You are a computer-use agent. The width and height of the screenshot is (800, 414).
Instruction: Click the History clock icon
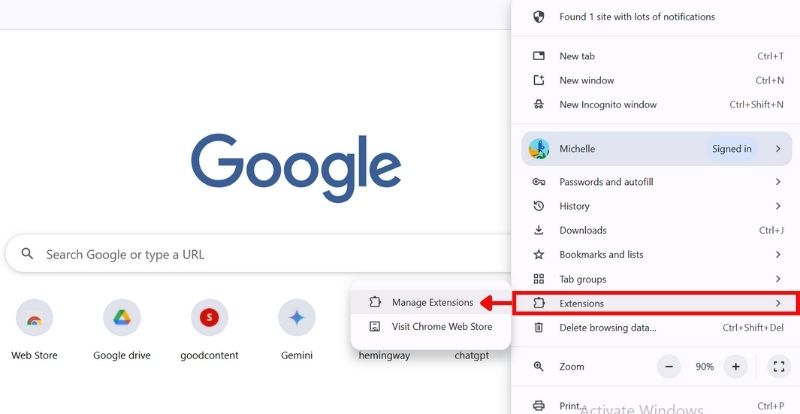click(x=539, y=206)
